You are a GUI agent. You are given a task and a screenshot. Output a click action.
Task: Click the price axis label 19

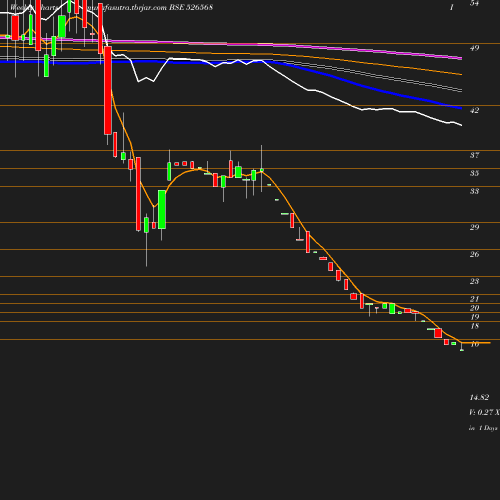coord(474,317)
